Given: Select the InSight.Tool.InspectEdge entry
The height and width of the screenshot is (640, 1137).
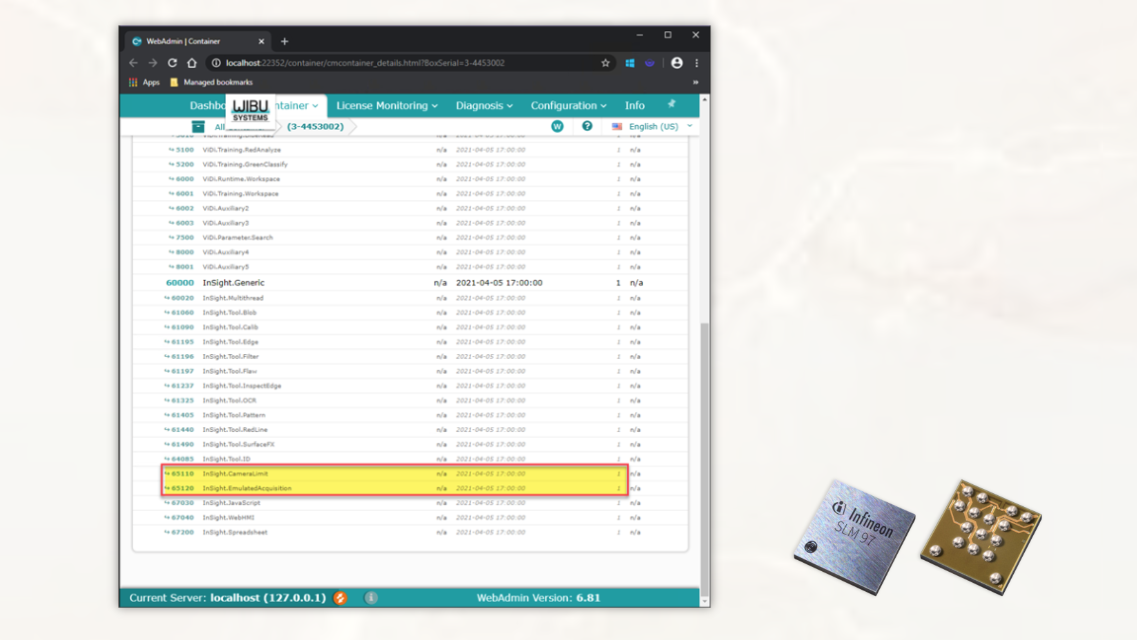Looking at the screenshot, I should coord(241,386).
